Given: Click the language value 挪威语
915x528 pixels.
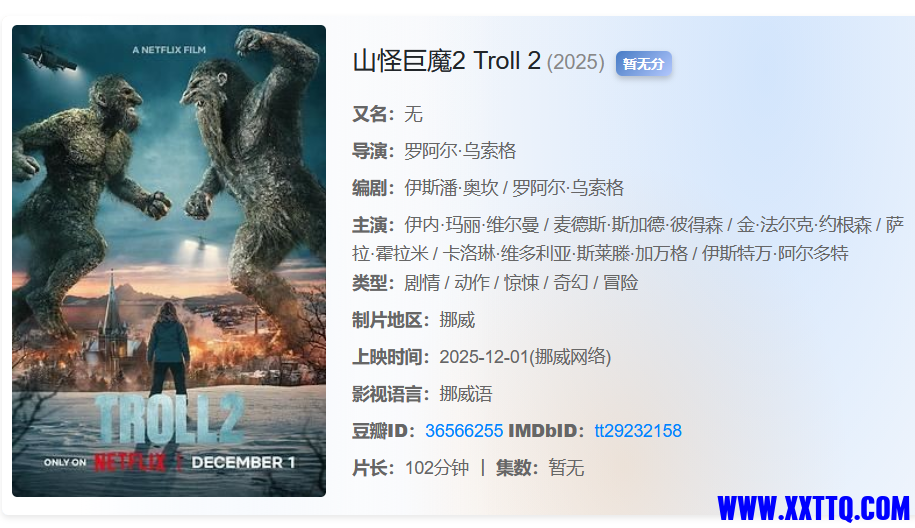Looking at the screenshot, I should click(466, 394).
